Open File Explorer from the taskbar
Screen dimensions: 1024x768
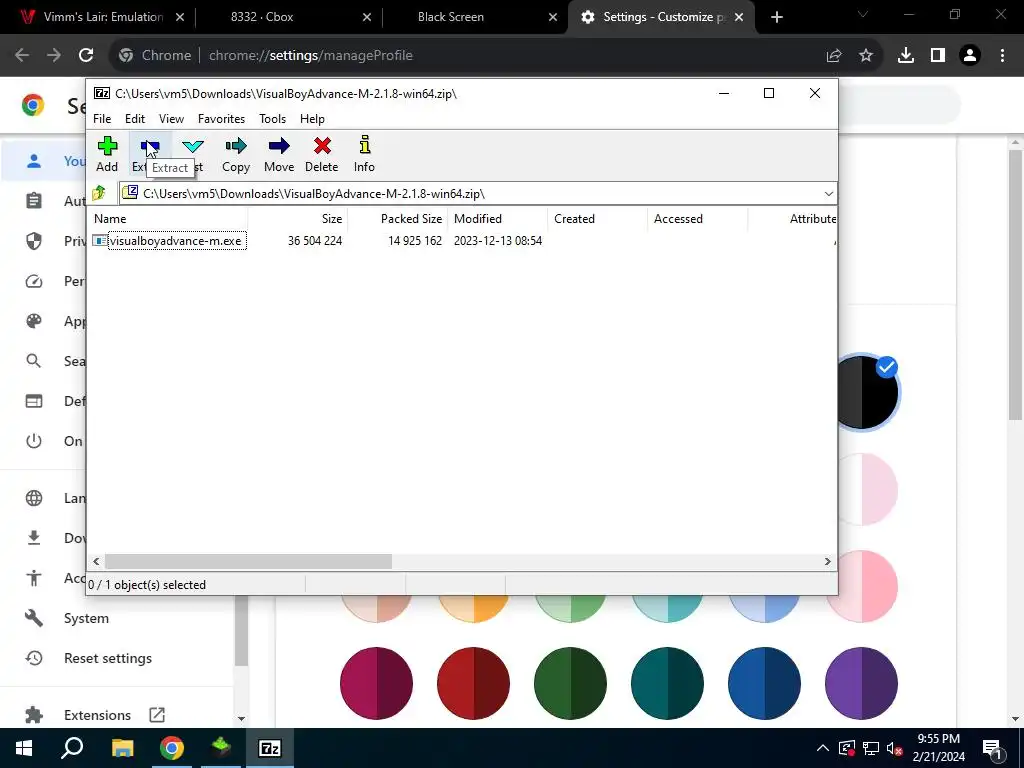122,748
